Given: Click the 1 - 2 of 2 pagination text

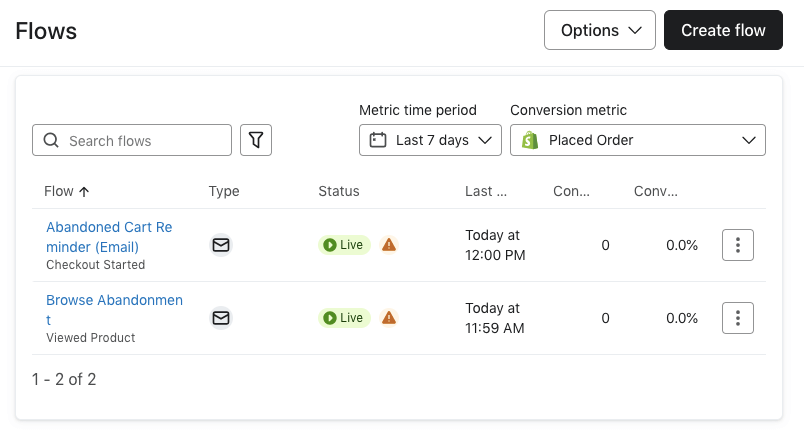Looking at the screenshot, I should (x=64, y=379).
